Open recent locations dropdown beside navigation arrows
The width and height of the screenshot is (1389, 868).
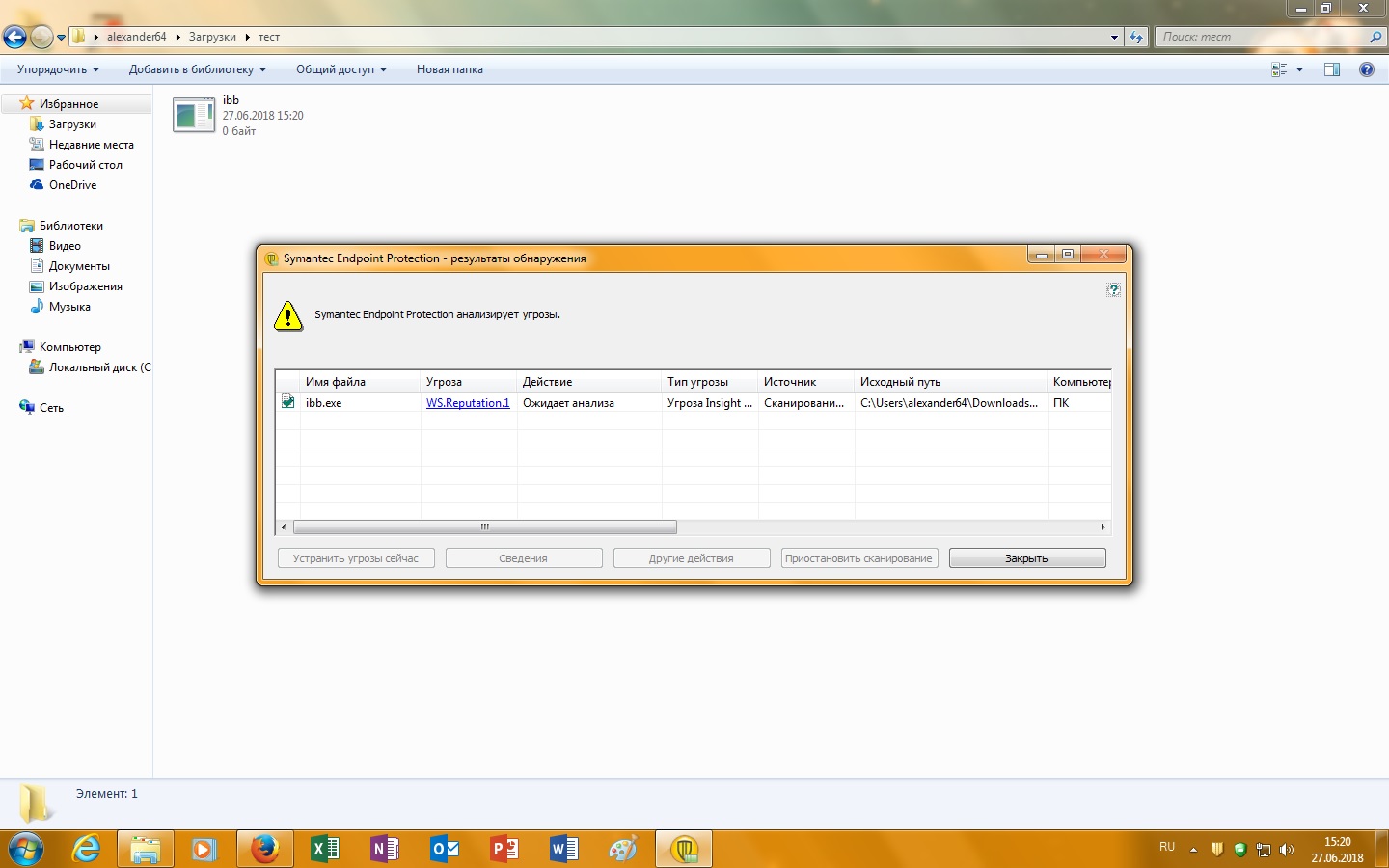coord(61,38)
